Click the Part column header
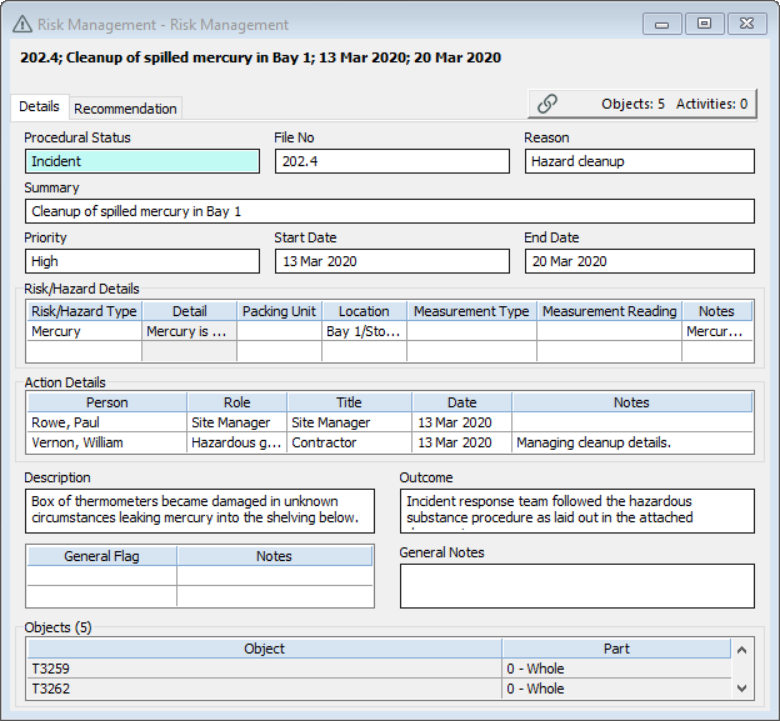The width and height of the screenshot is (780, 721). pos(616,648)
